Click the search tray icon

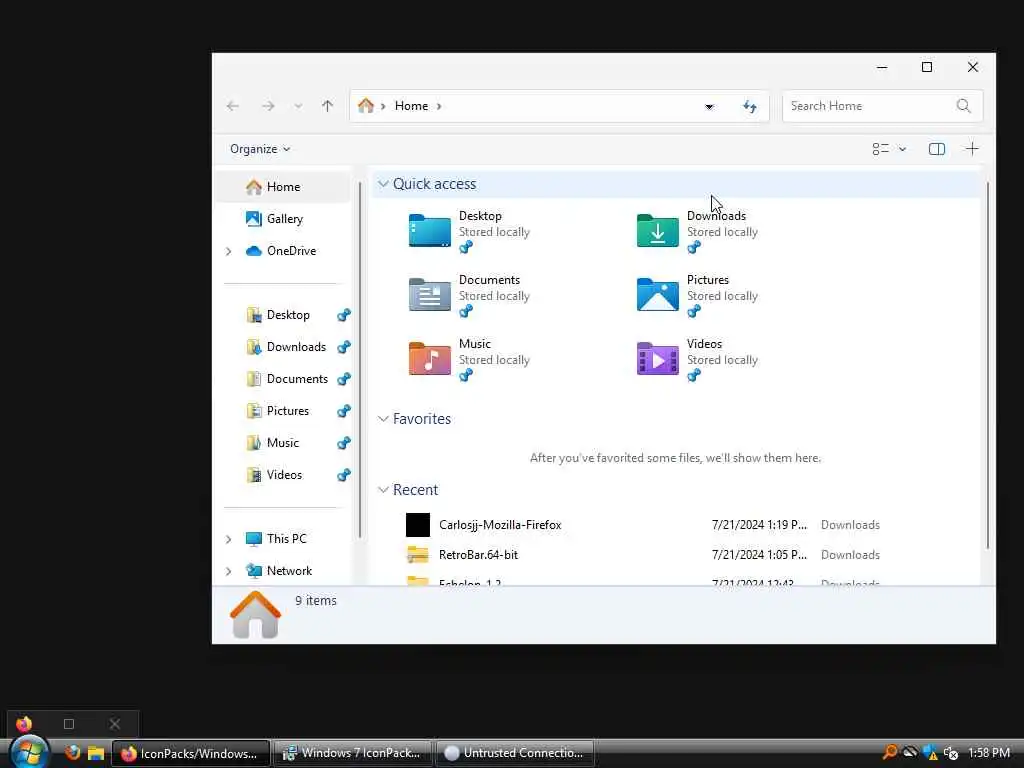click(x=889, y=753)
